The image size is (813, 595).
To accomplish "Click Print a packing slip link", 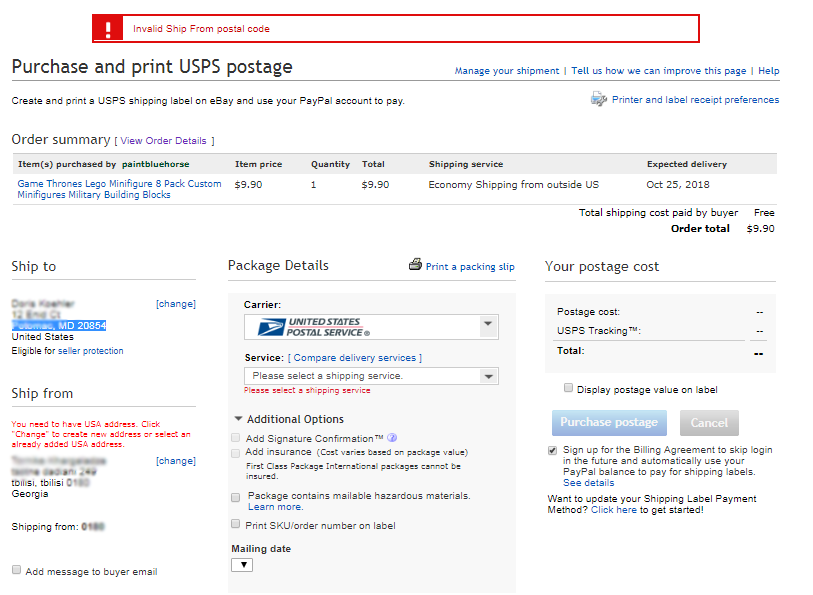I will [470, 267].
